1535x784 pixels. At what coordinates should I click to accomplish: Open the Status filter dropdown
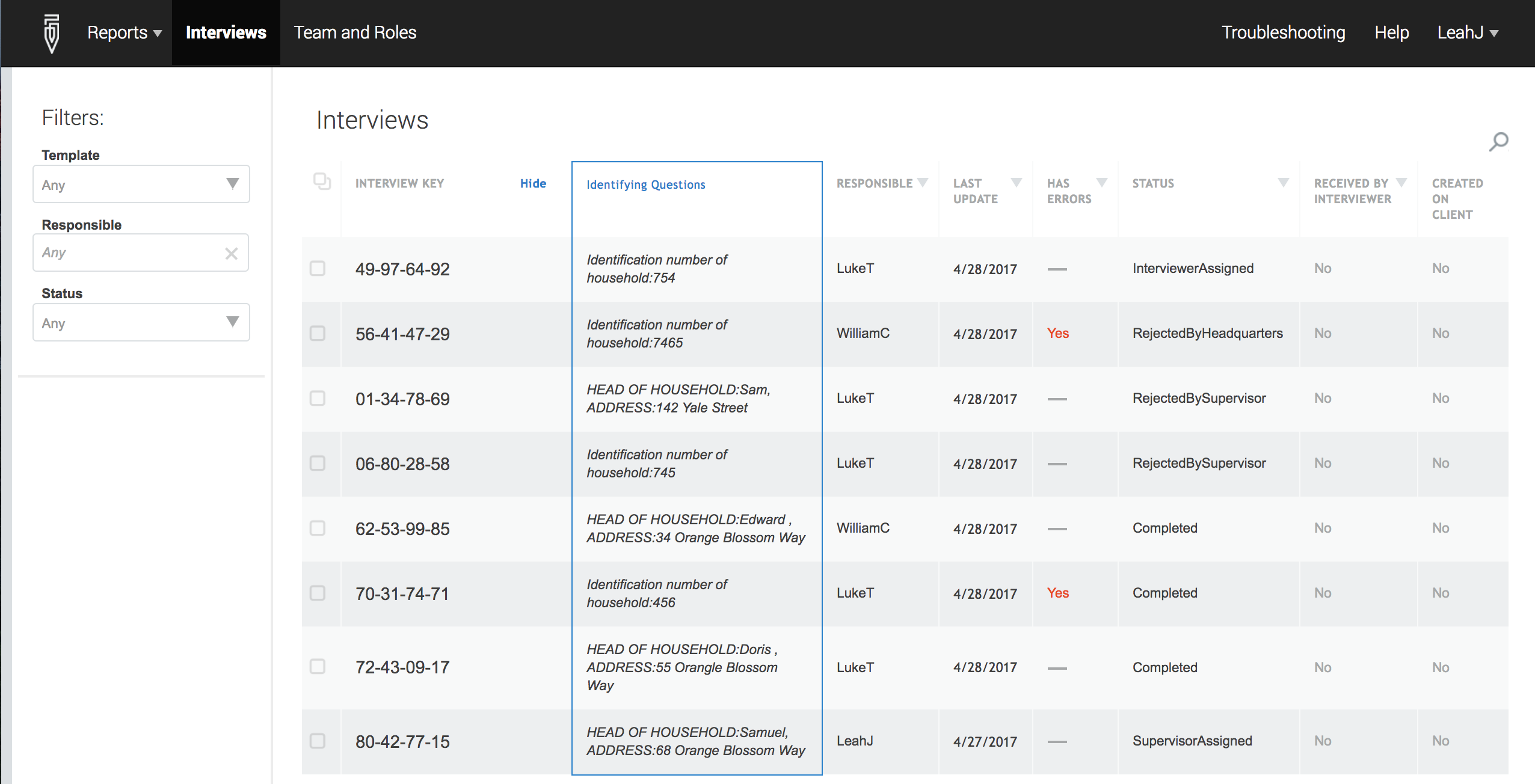click(141, 322)
